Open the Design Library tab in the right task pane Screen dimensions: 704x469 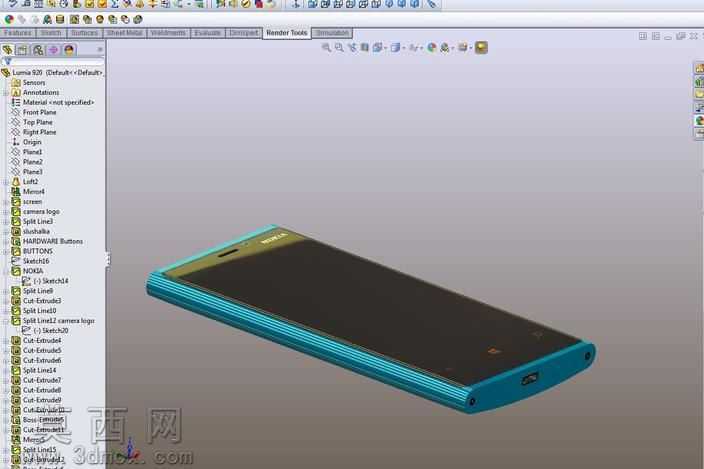[x=699, y=82]
